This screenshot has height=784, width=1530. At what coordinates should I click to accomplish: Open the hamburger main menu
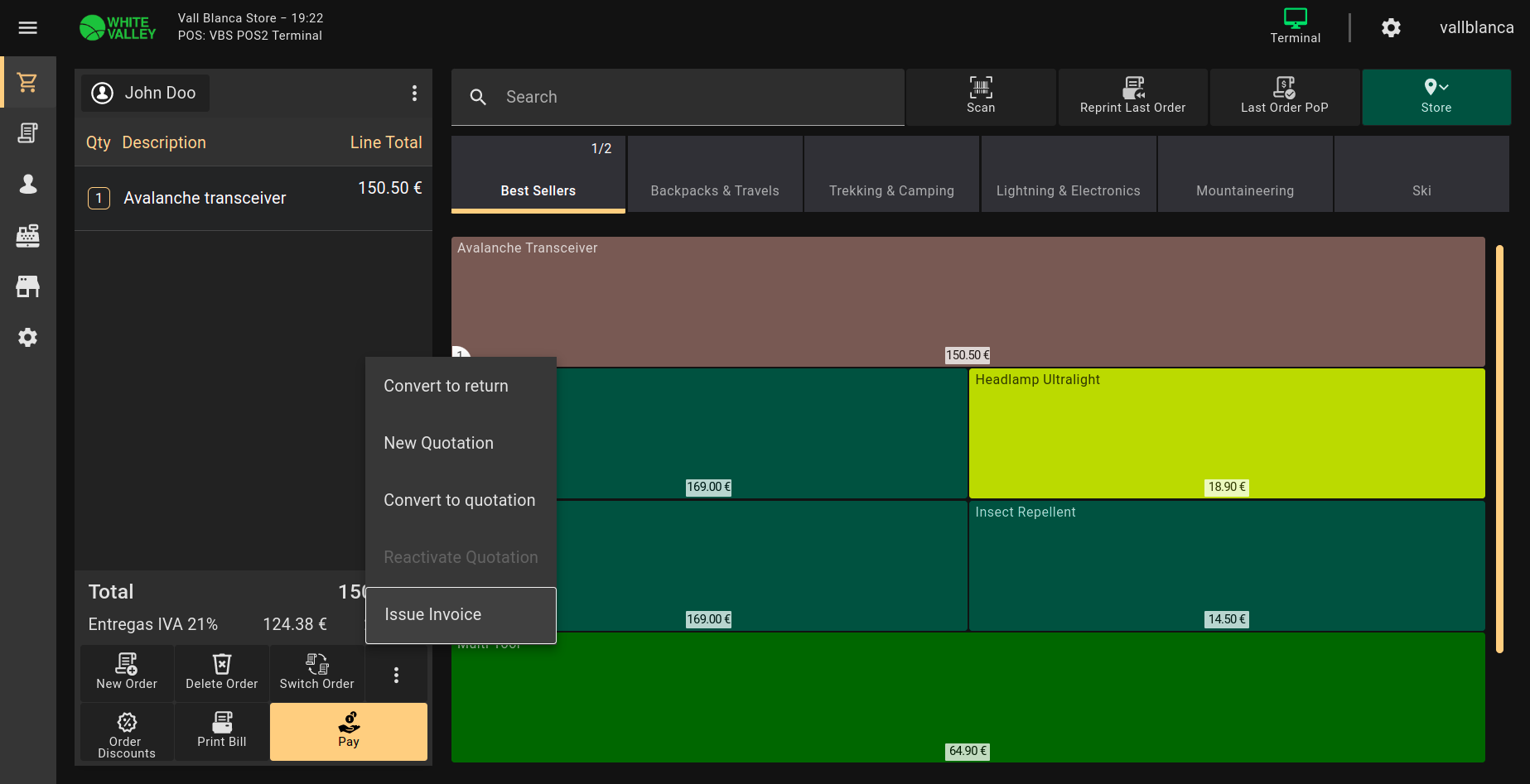click(27, 28)
